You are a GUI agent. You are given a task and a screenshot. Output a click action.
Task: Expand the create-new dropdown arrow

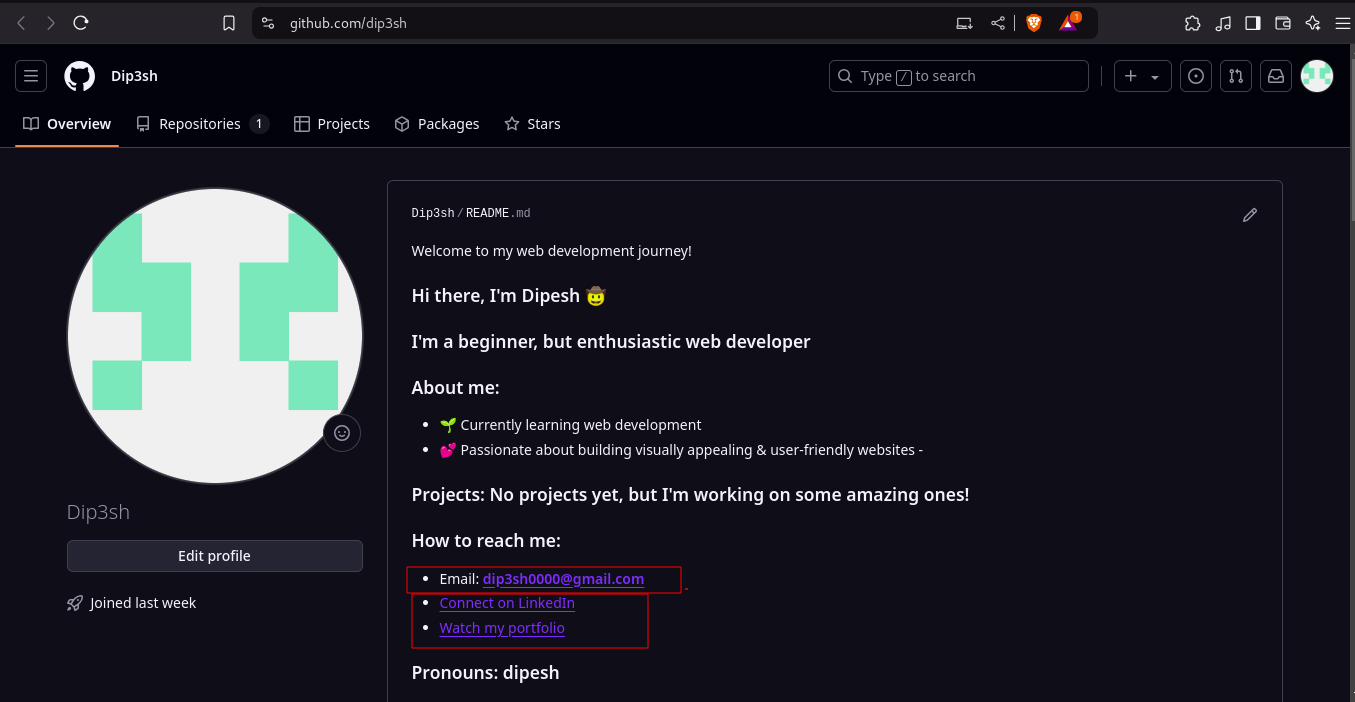pos(1155,75)
